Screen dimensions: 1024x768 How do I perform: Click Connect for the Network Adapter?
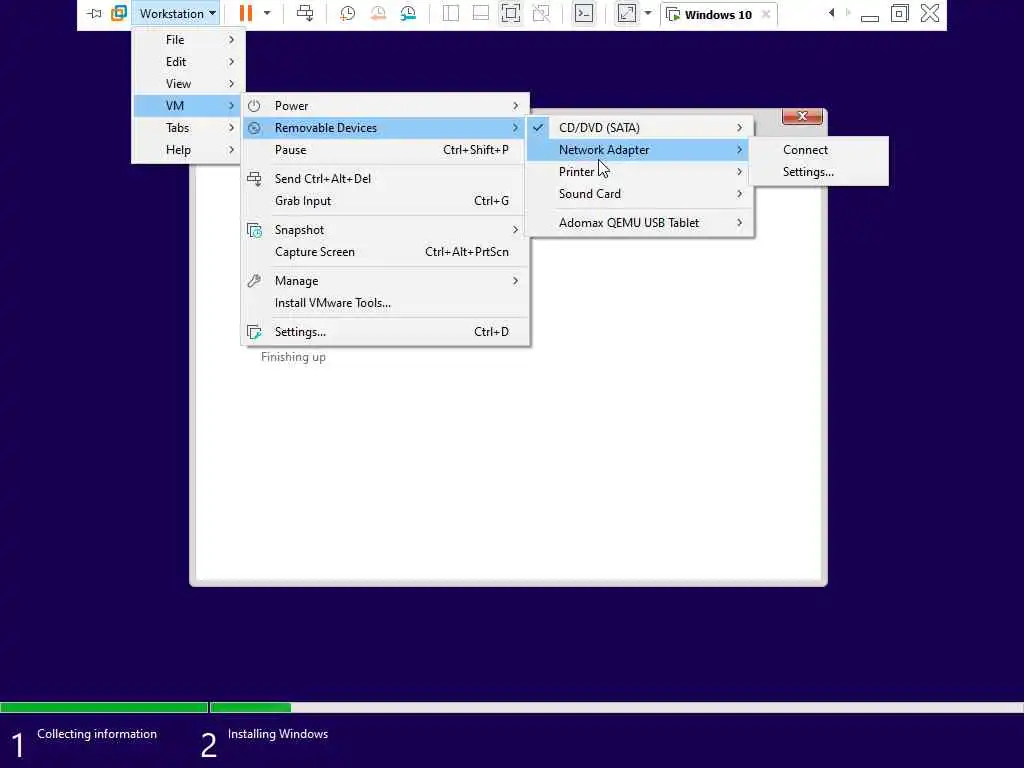coord(819,150)
